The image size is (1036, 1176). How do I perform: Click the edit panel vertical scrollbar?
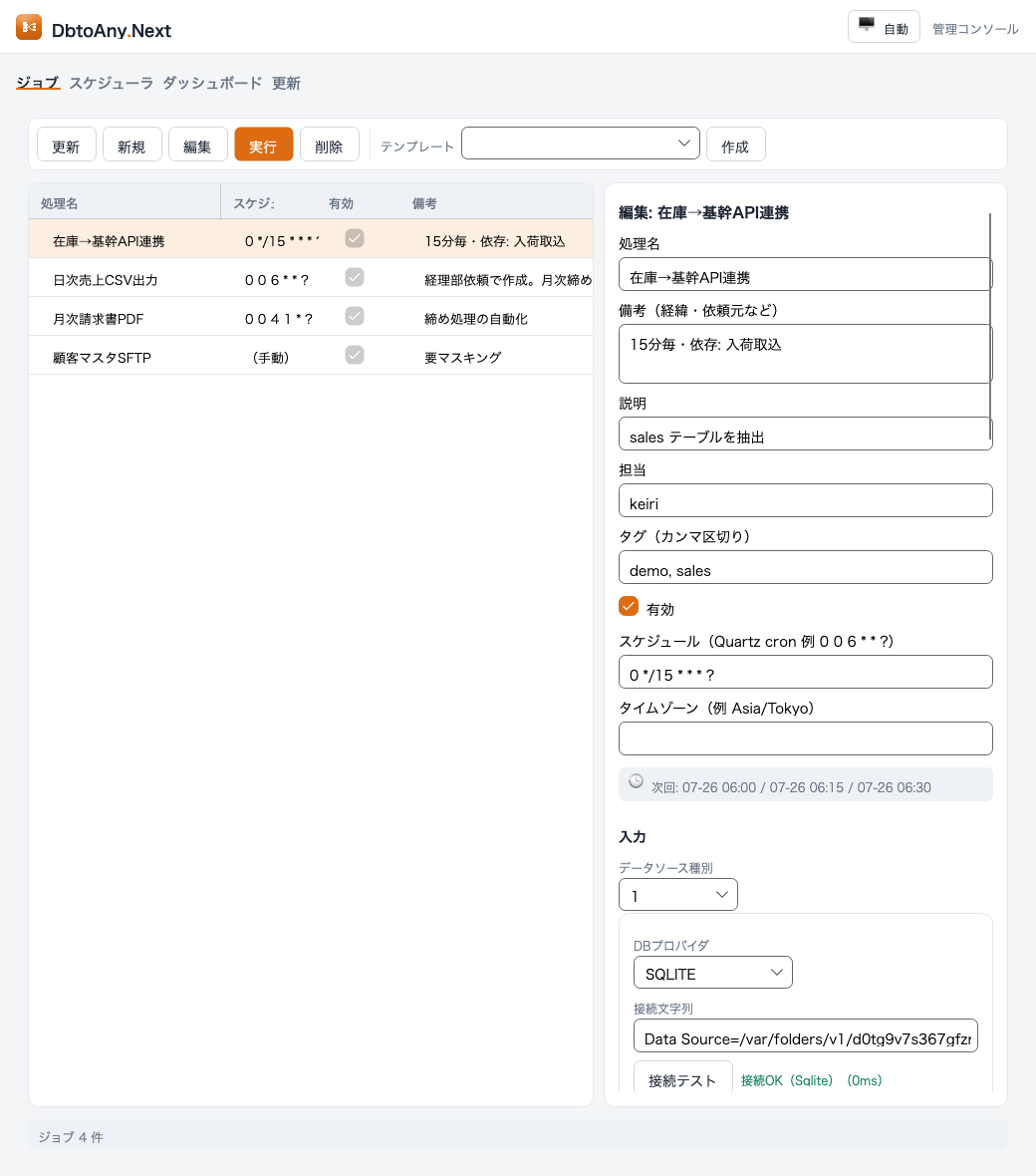click(990, 326)
